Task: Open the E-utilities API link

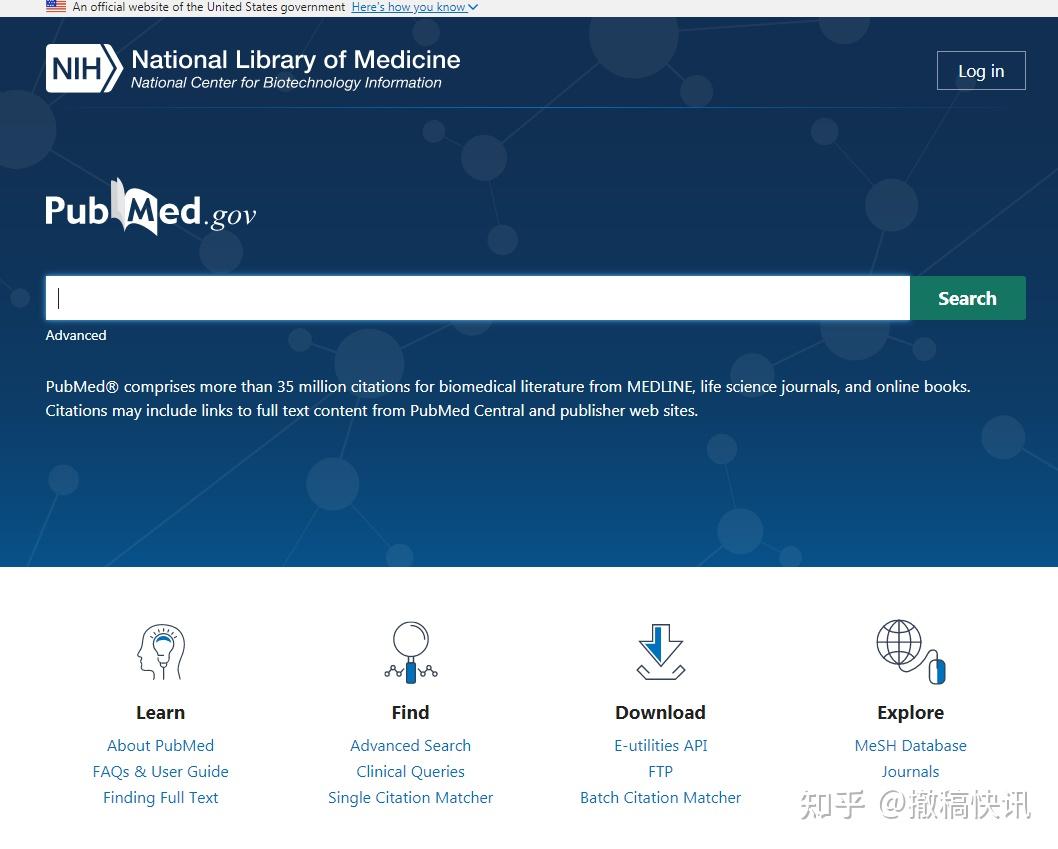Action: point(661,745)
